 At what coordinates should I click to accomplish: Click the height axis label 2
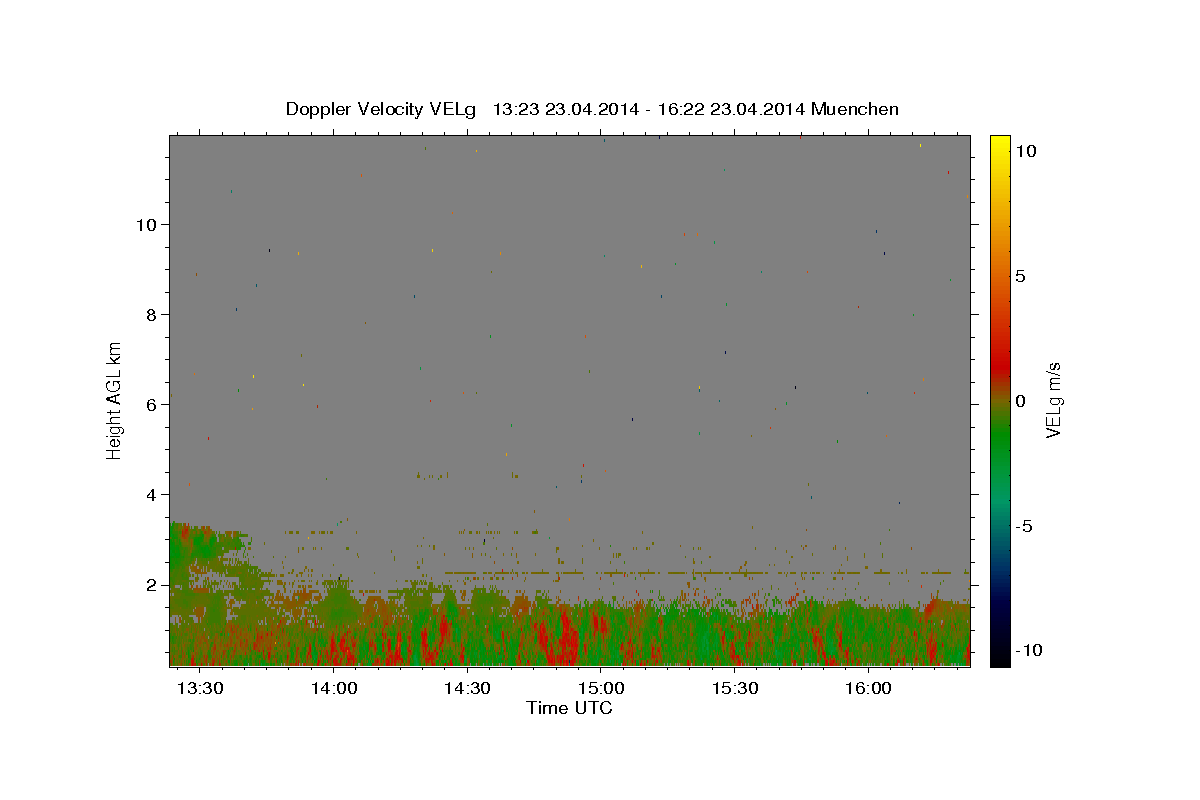coord(152,585)
